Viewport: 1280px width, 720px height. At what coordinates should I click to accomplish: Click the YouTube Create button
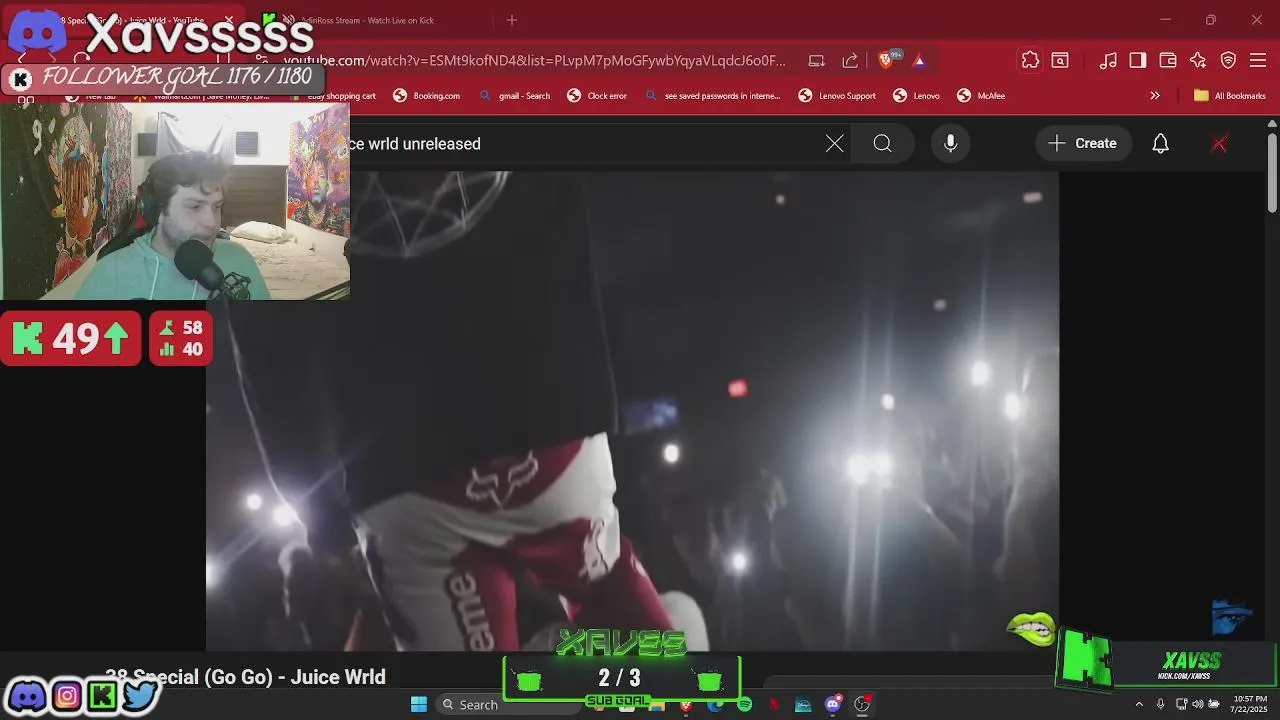[1082, 144]
